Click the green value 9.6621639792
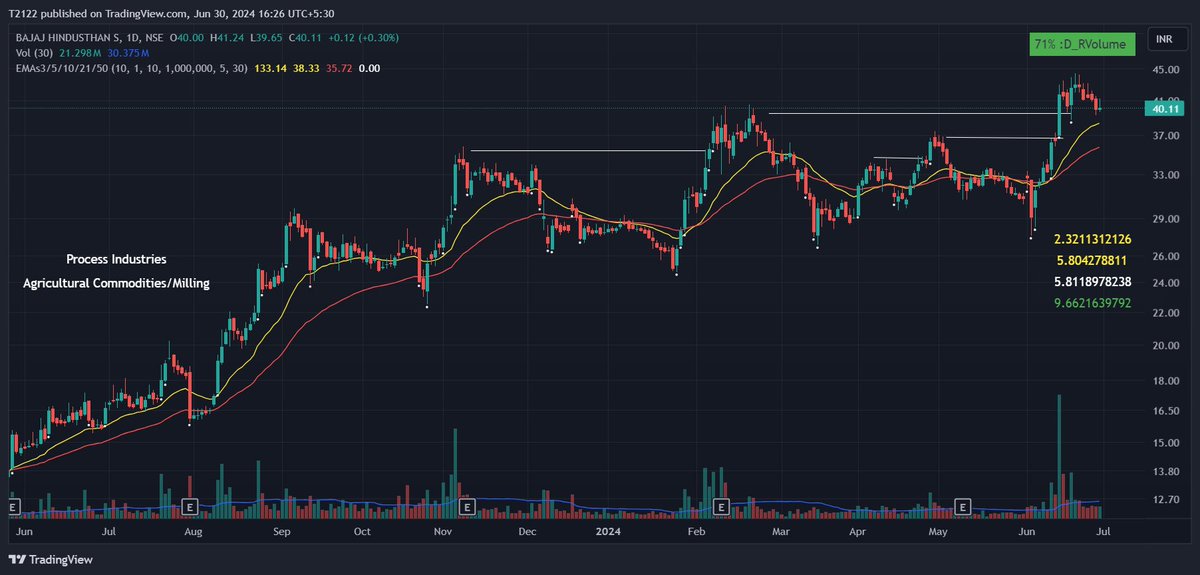 point(1092,302)
